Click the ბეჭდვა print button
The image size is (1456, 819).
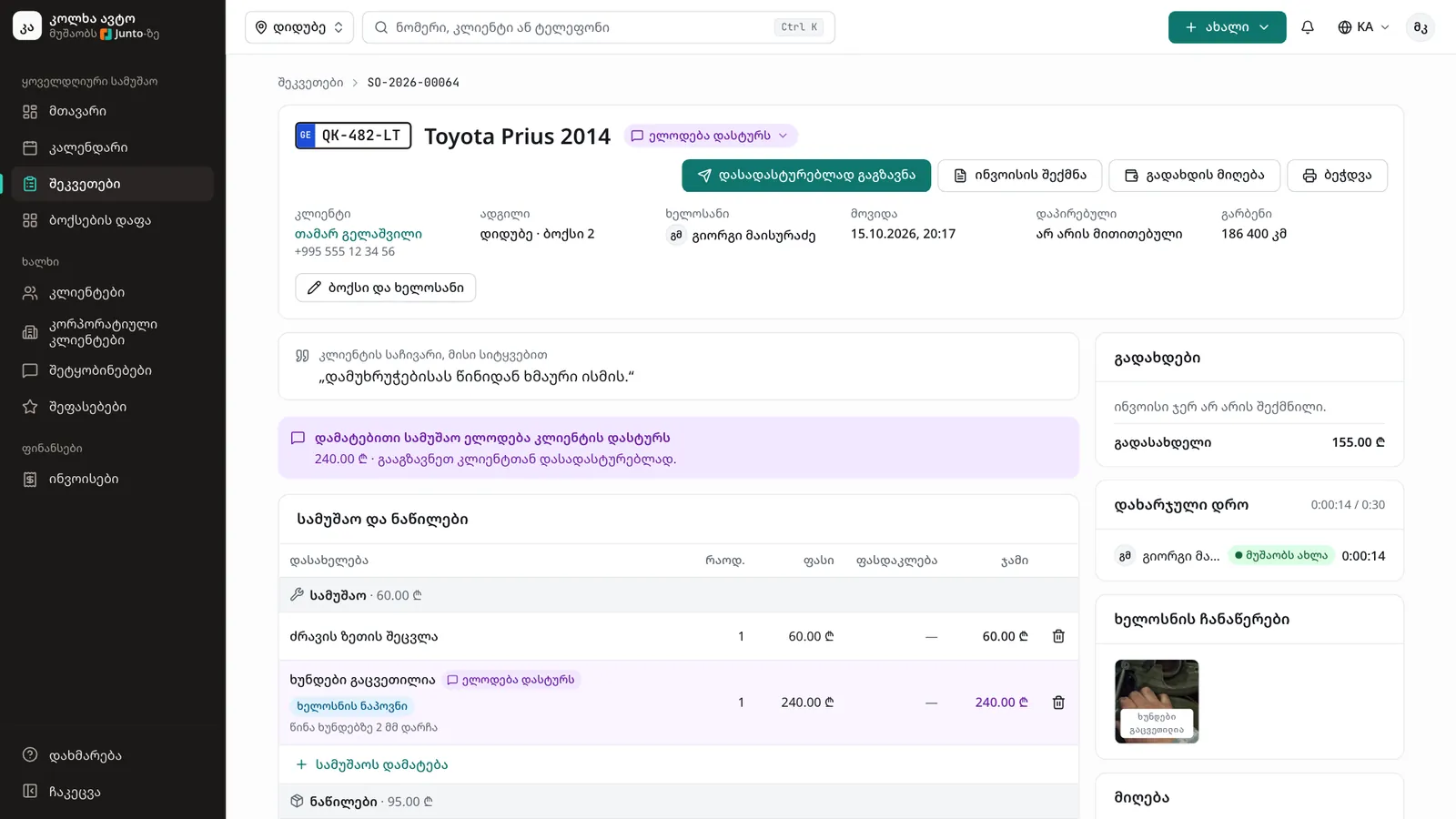pos(1337,176)
